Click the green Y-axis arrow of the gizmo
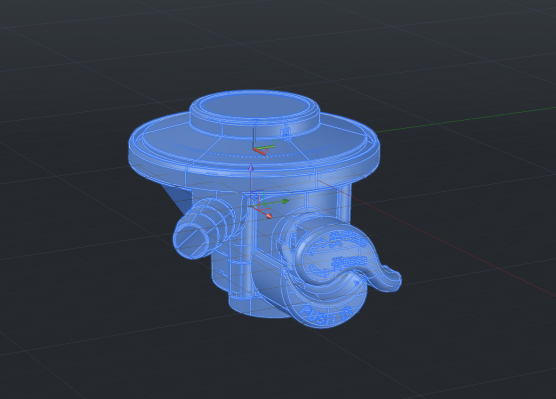The image size is (556, 399). tap(285, 201)
